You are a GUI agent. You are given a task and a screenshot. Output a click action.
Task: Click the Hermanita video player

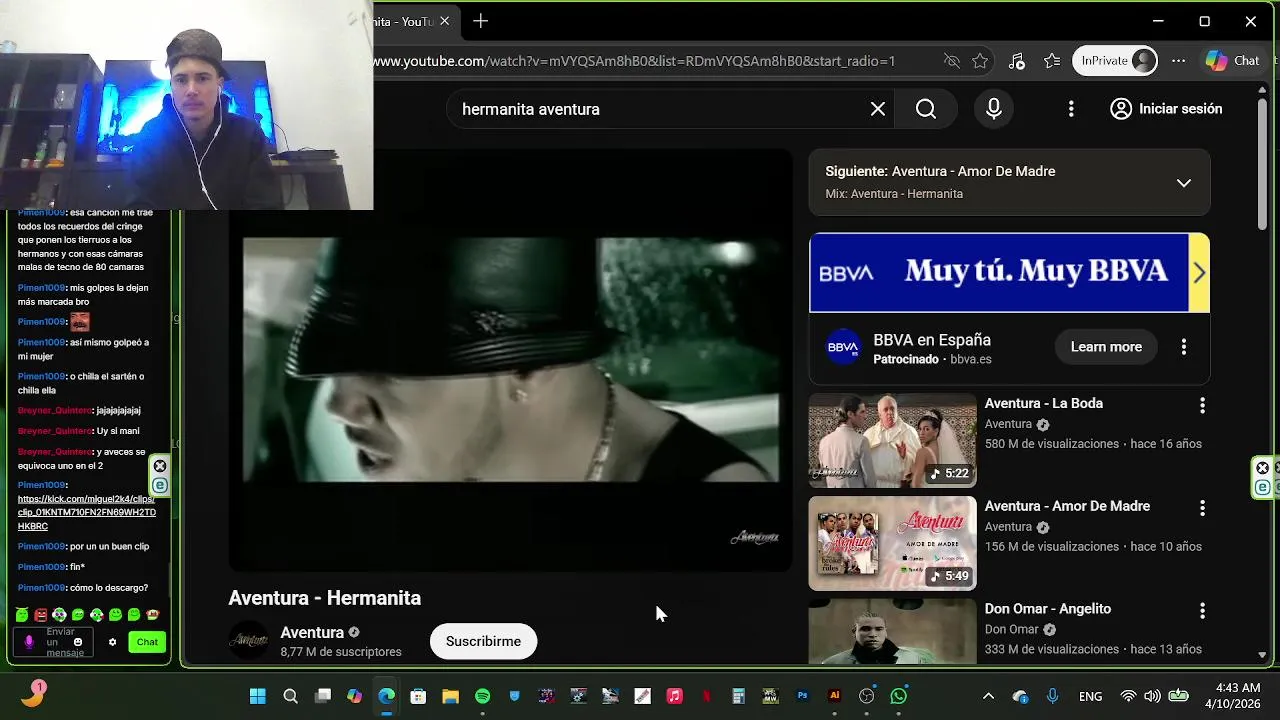click(x=510, y=360)
